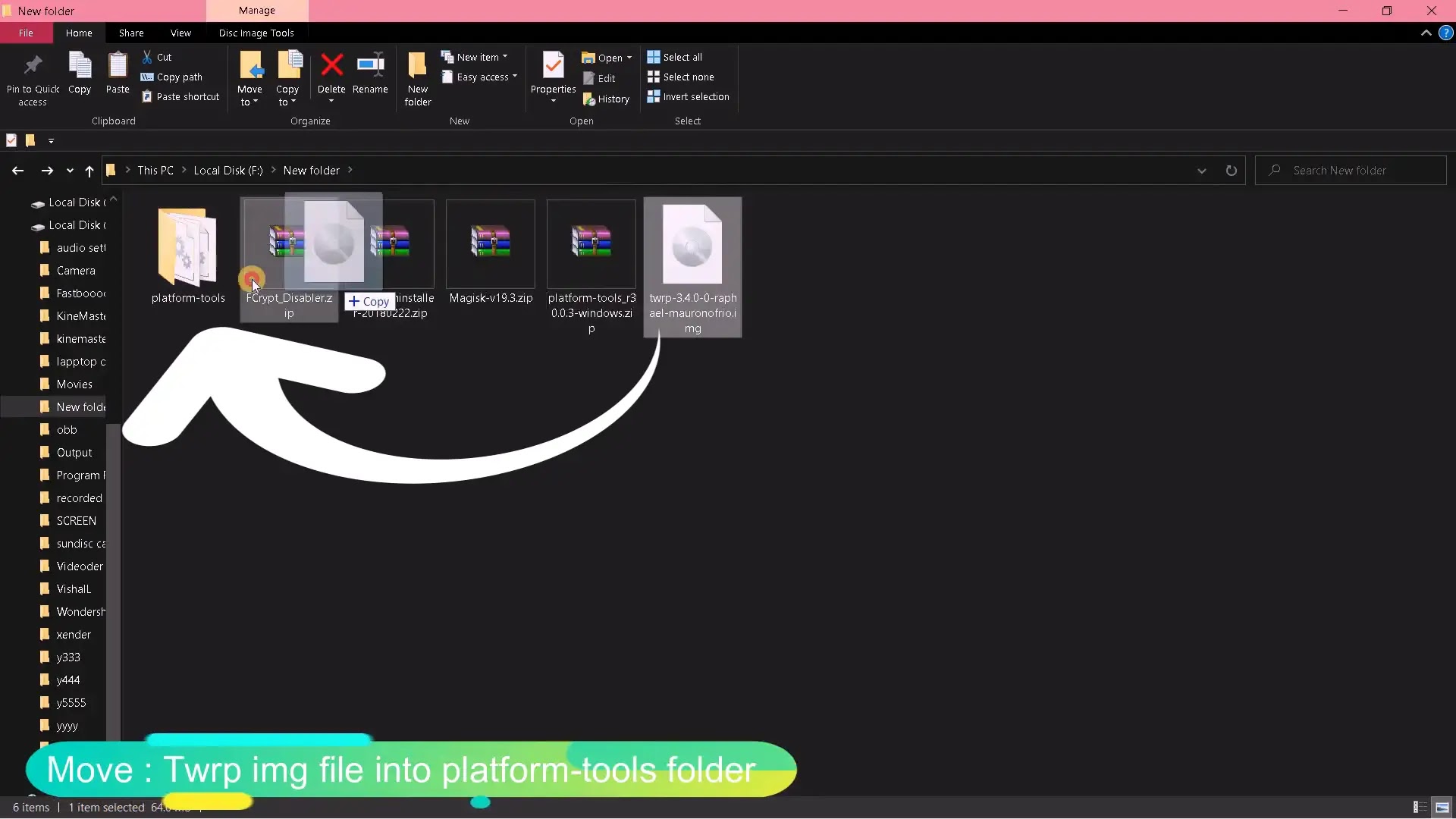This screenshot has height=819, width=1456.
Task: Click the Delete icon in the ribbon
Action: click(331, 66)
